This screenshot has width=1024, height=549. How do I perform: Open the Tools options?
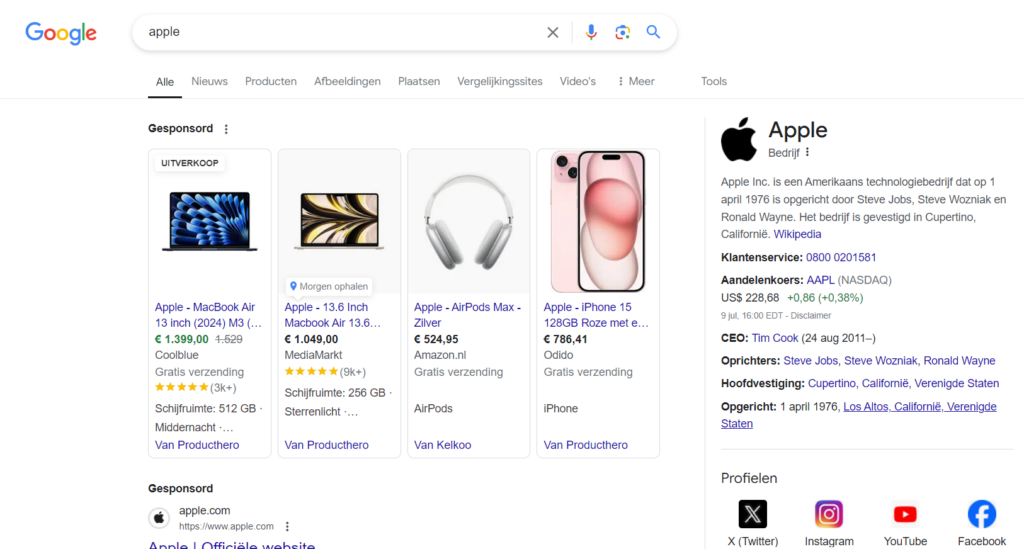tap(714, 82)
